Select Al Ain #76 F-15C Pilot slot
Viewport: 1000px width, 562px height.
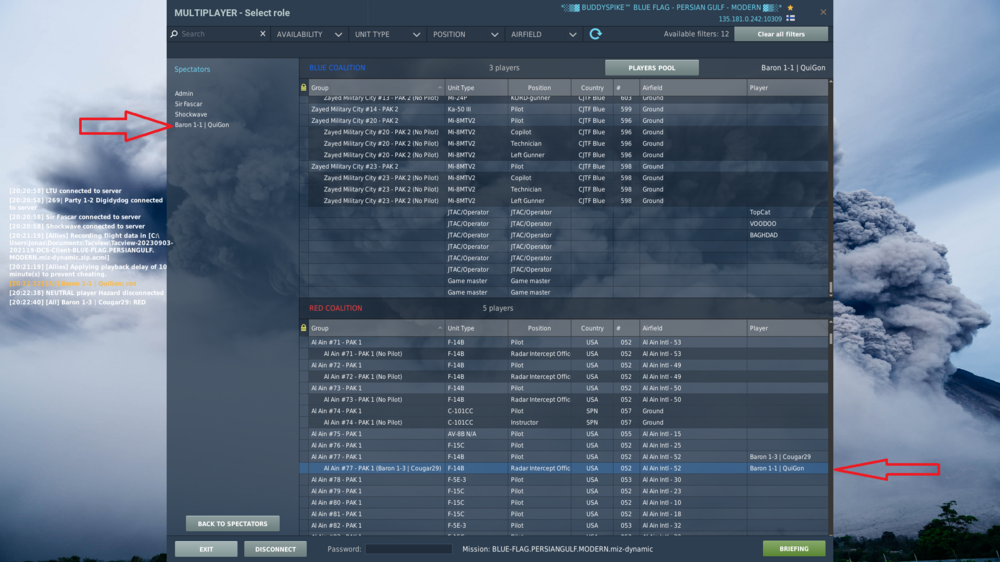(564, 445)
